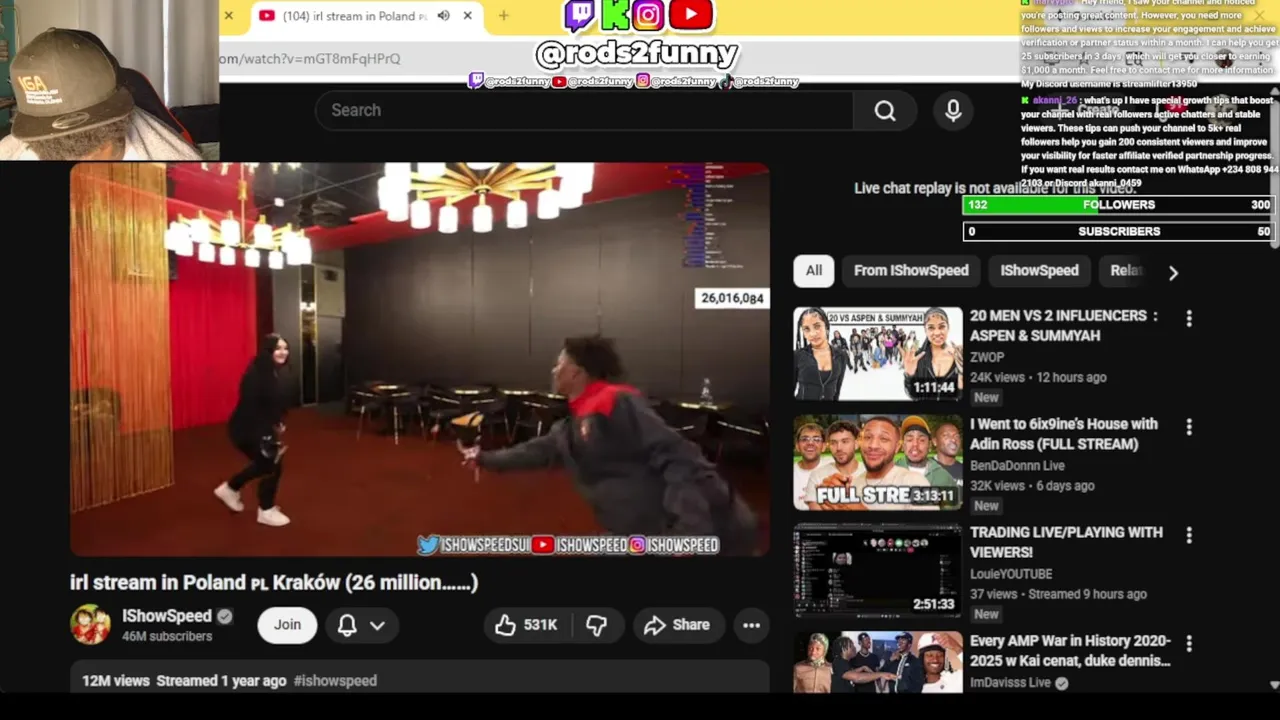Open BenDaDonnn Live channel name
Screen dimensions: 1280x720
point(1017,466)
